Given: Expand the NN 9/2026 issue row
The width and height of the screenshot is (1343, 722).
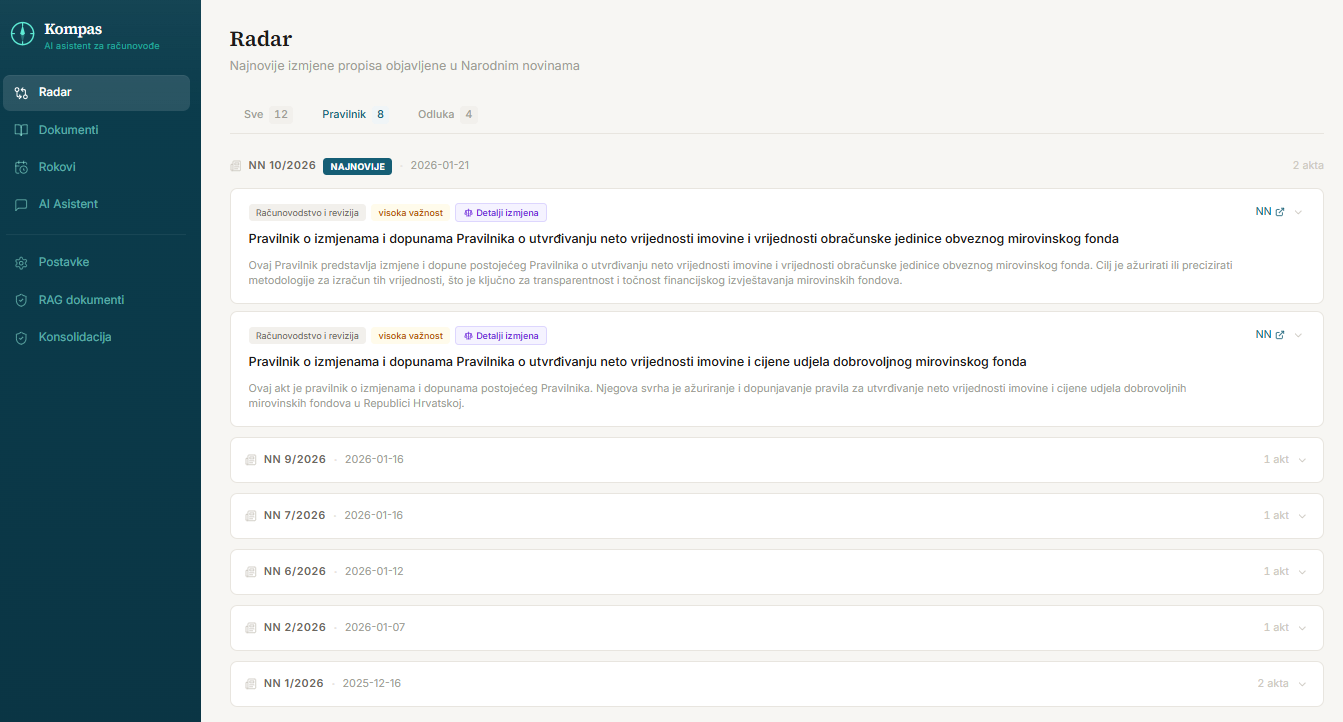Looking at the screenshot, I should coord(1301,460).
